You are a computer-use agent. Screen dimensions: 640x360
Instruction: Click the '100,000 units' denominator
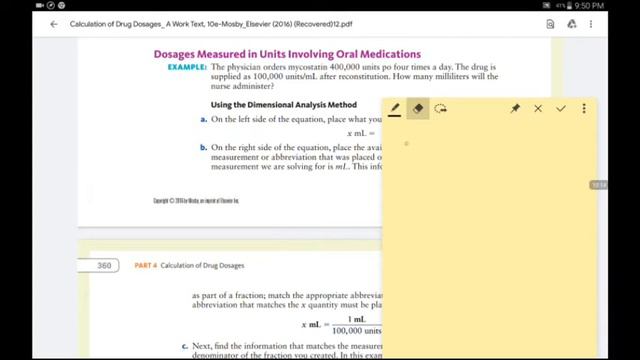tap(357, 331)
